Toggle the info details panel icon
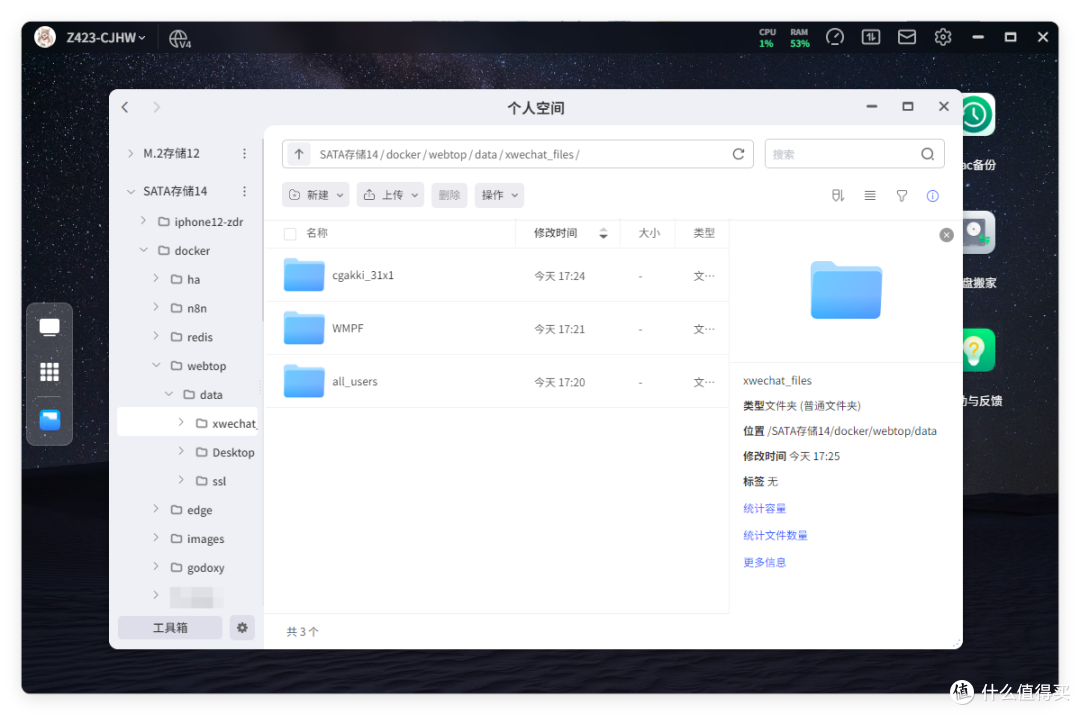This screenshot has width=1080, height=715. tap(933, 196)
